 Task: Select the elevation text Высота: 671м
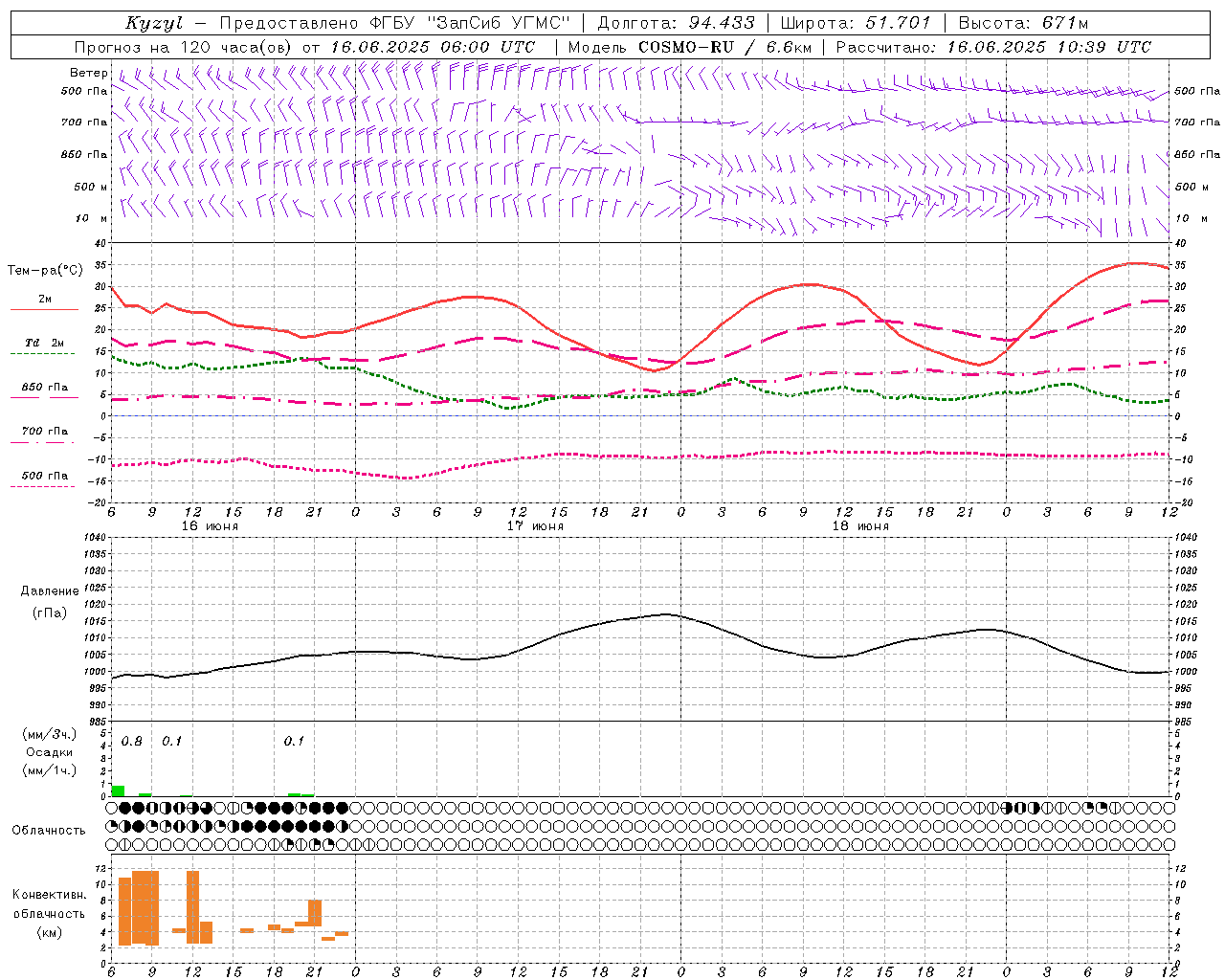[1023, 23]
